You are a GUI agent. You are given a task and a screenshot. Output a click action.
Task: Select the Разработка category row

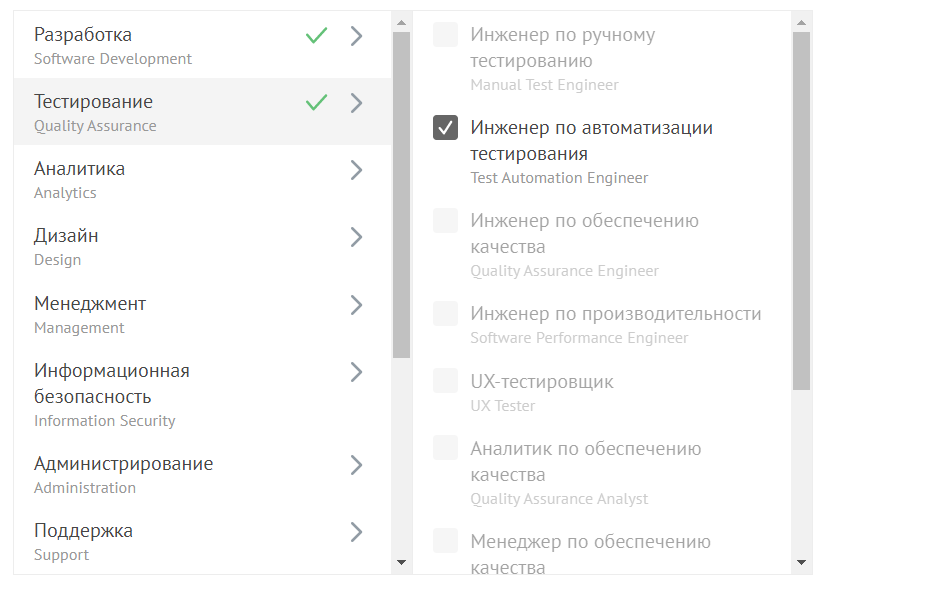(150, 44)
